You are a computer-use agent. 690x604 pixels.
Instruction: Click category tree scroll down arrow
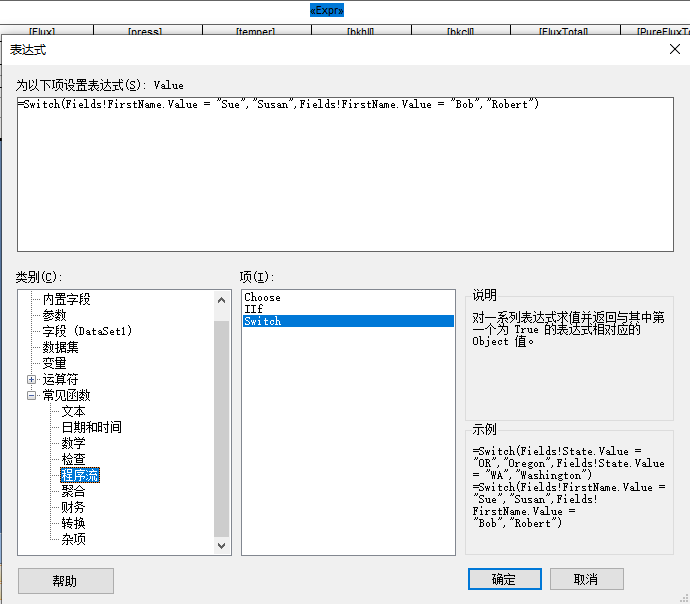pyautogui.click(x=221, y=545)
